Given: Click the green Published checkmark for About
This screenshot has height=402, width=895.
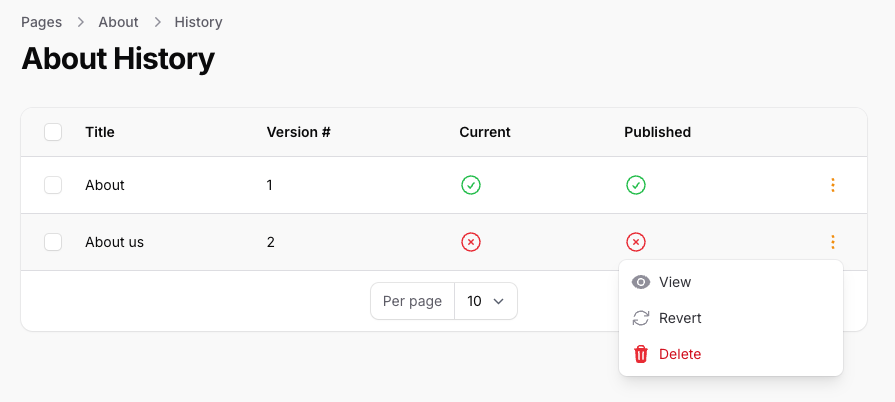Looking at the screenshot, I should [x=636, y=185].
